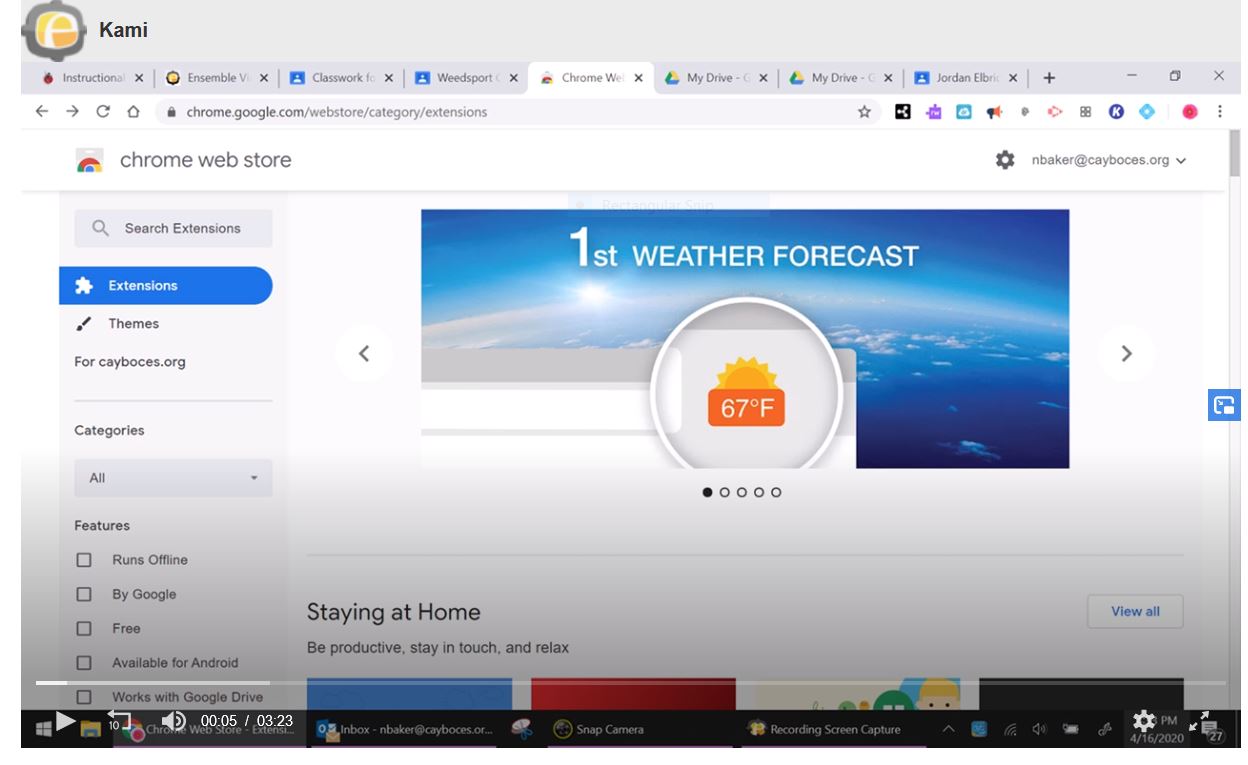Click View all for Staying at Home
1248x765 pixels.
click(1135, 612)
